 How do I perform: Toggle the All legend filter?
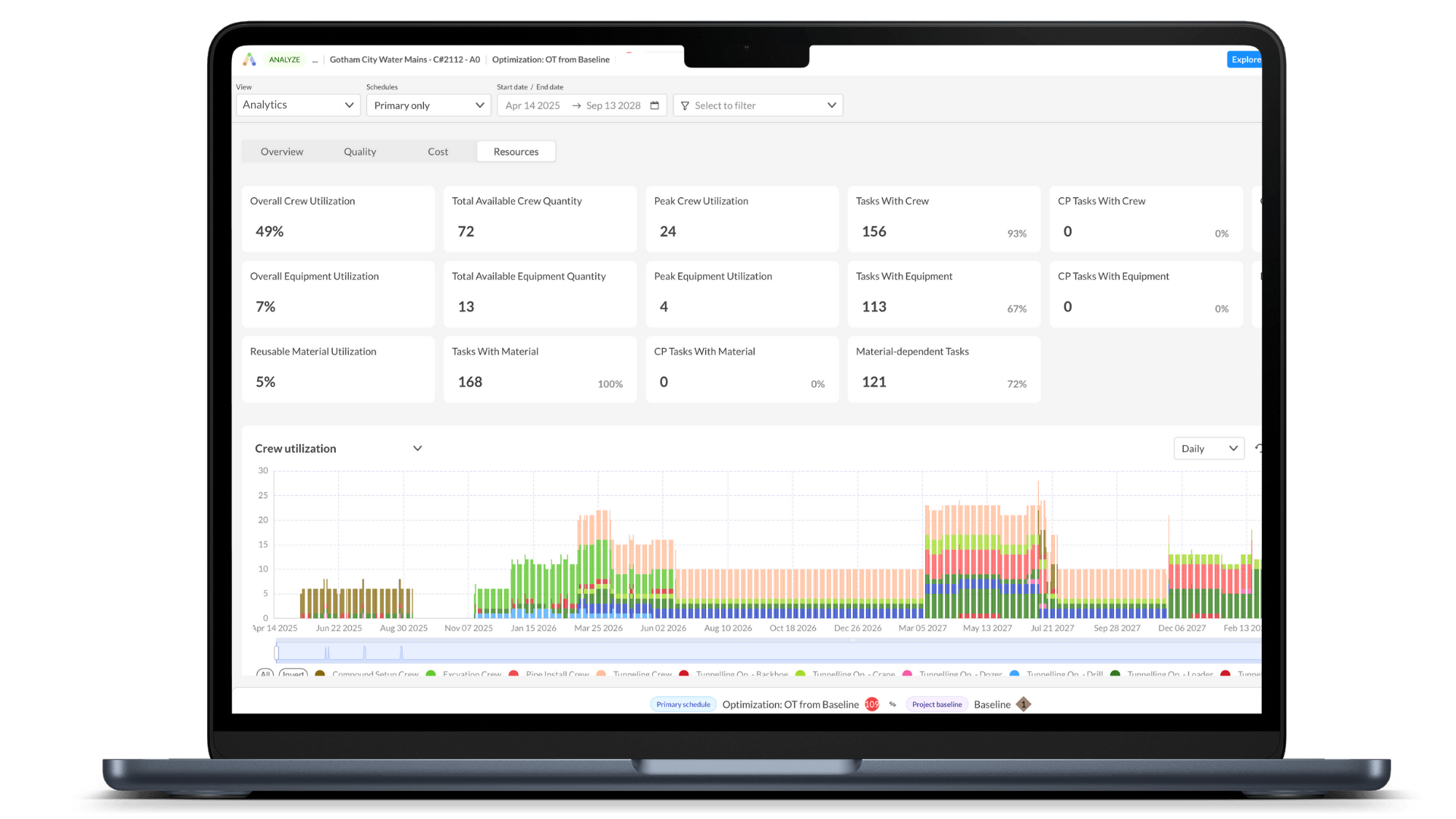pyautogui.click(x=265, y=674)
